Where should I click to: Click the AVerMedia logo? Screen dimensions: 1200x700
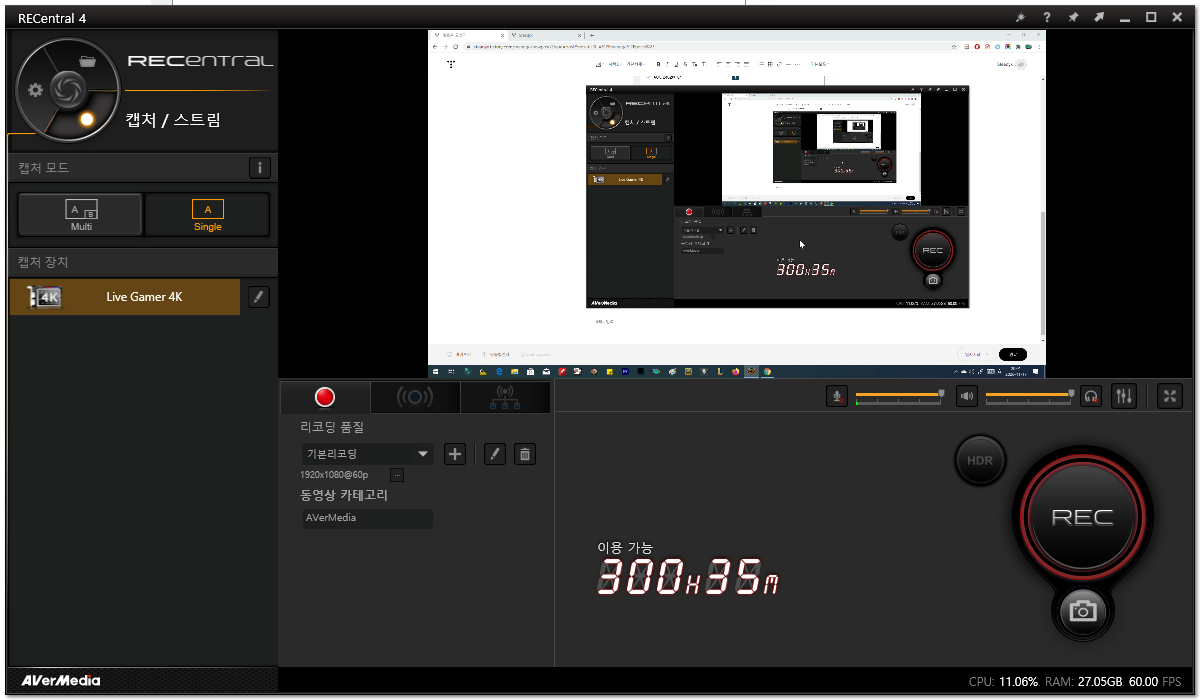tap(62, 681)
